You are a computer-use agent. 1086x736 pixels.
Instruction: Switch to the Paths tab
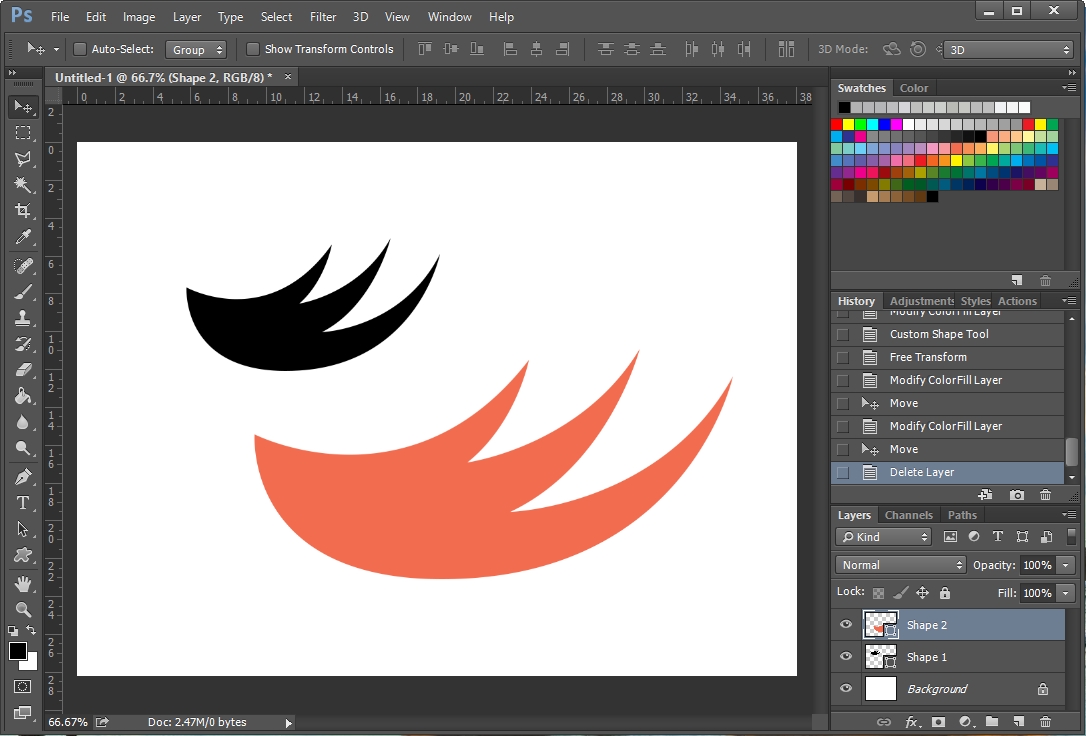[x=962, y=515]
